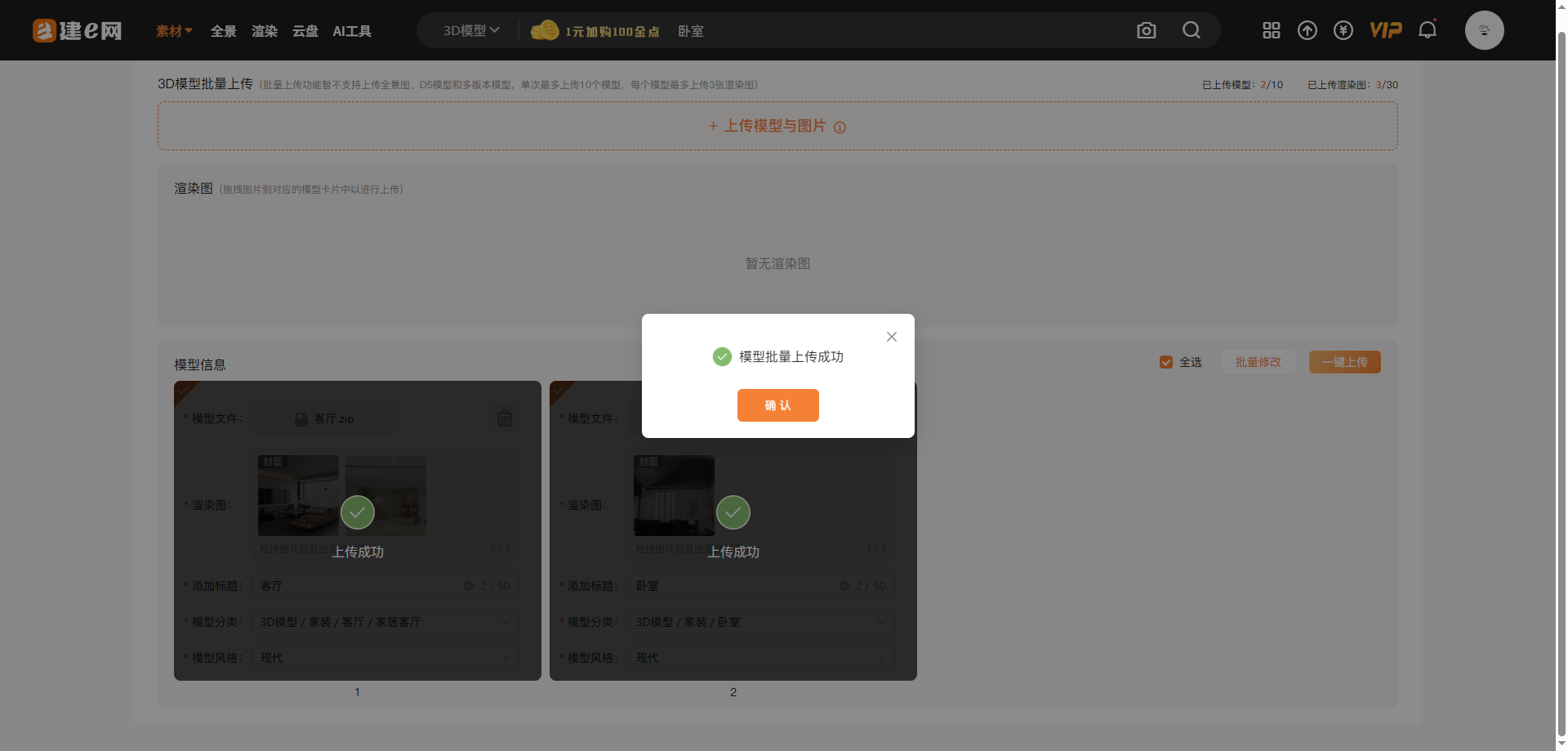The height and width of the screenshot is (751, 1568).
Task: Click the magnifier search icon
Action: [1192, 30]
